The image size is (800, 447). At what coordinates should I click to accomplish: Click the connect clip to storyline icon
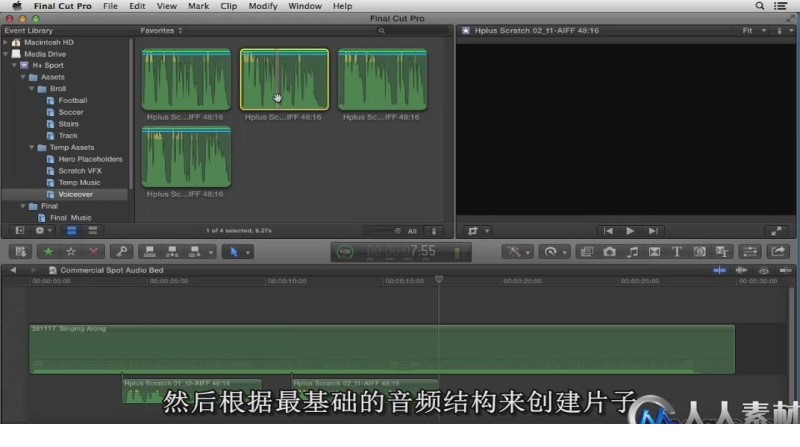click(x=149, y=252)
